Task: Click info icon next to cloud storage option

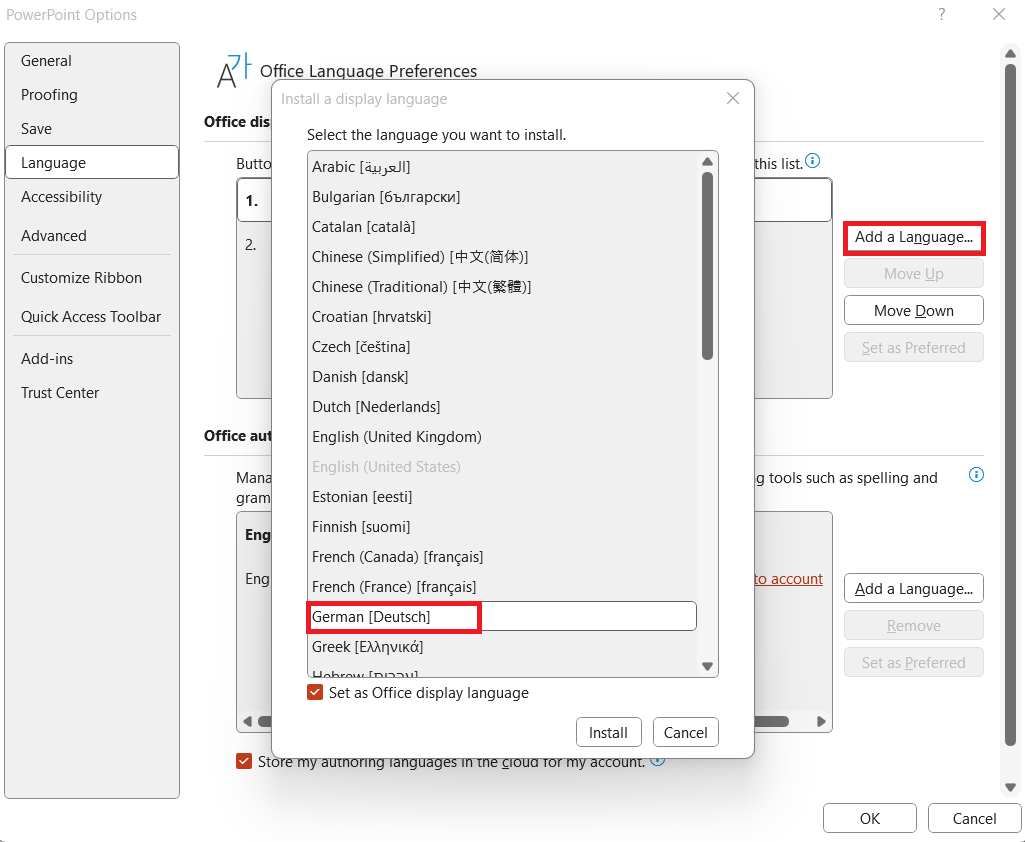Action: 658,760
